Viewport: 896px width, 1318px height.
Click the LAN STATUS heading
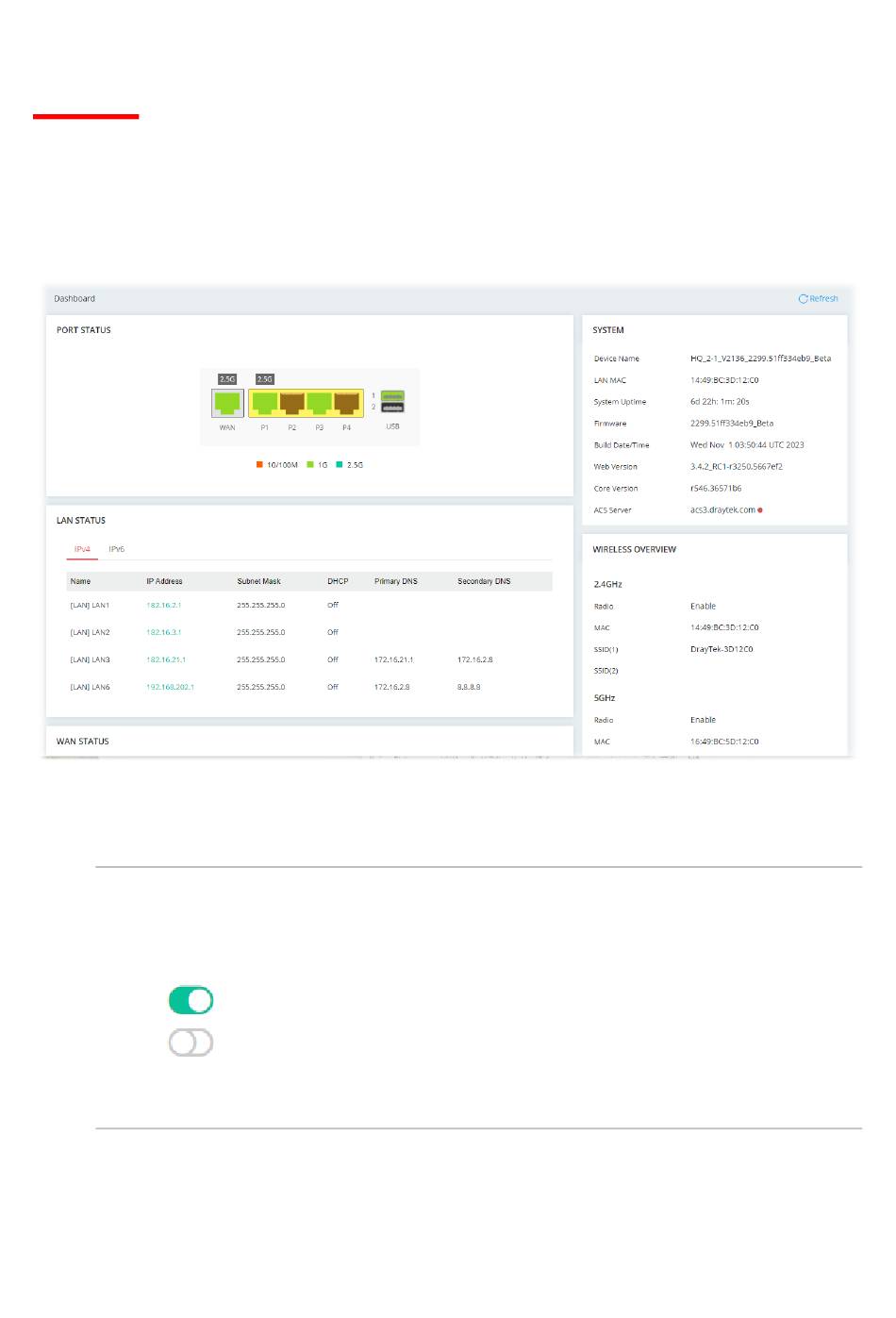[x=81, y=521]
